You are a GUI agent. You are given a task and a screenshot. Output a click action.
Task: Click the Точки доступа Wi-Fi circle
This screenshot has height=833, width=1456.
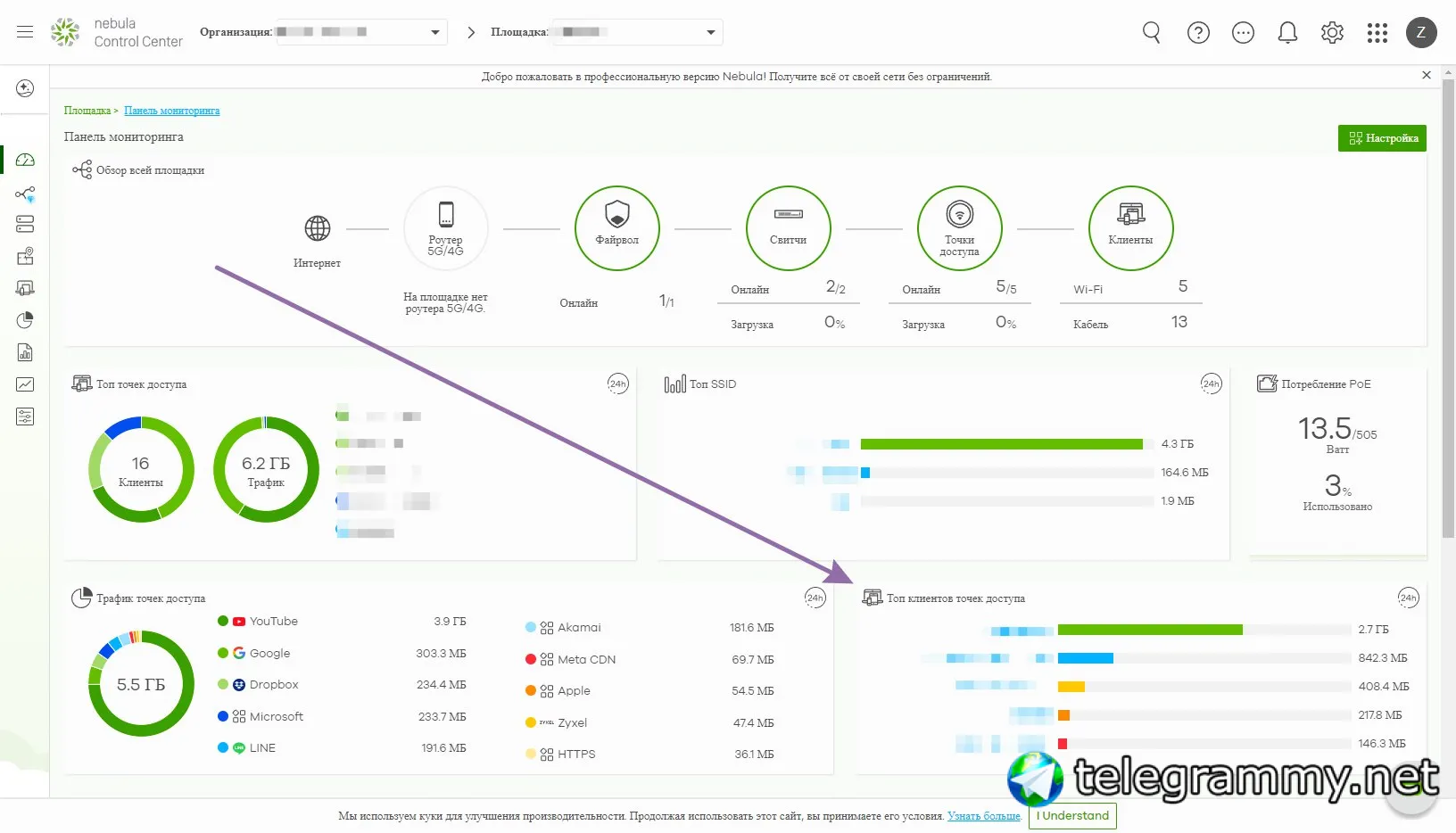coord(960,228)
